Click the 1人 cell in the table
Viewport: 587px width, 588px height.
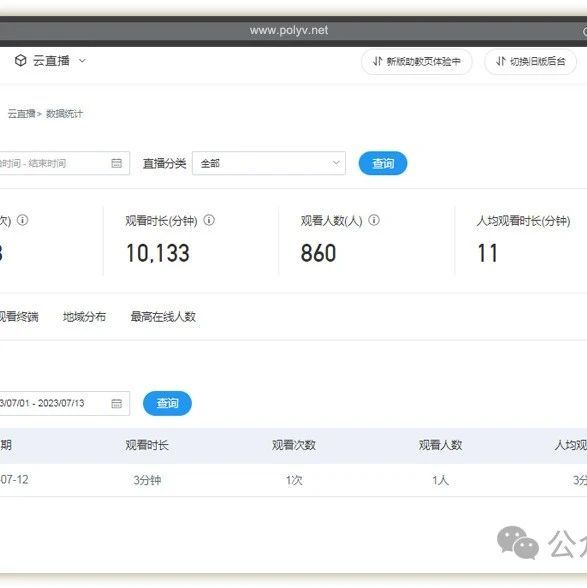[x=440, y=480]
